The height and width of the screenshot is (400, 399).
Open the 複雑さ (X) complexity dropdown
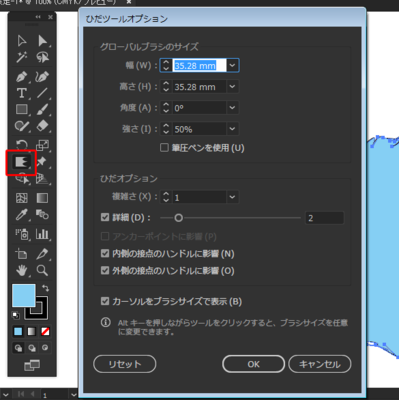232,197
